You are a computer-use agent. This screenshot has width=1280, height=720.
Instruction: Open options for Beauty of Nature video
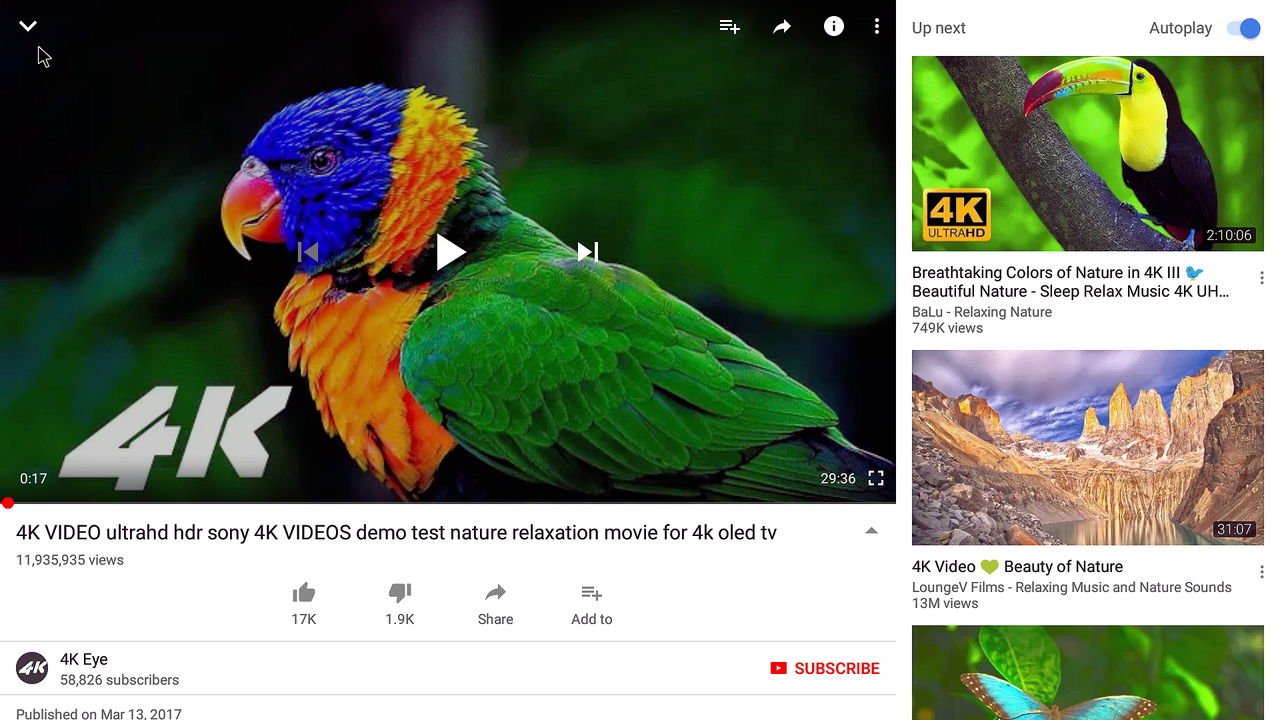(x=1262, y=572)
